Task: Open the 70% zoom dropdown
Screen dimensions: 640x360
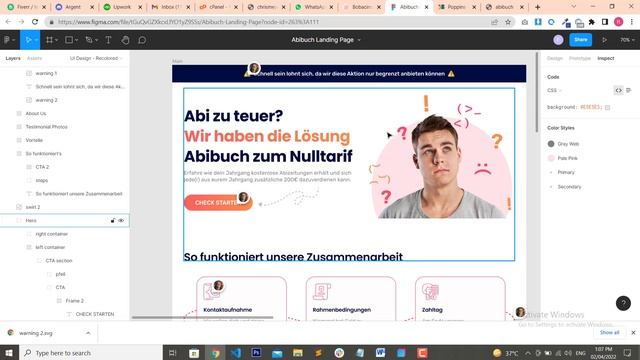Action: [627, 40]
